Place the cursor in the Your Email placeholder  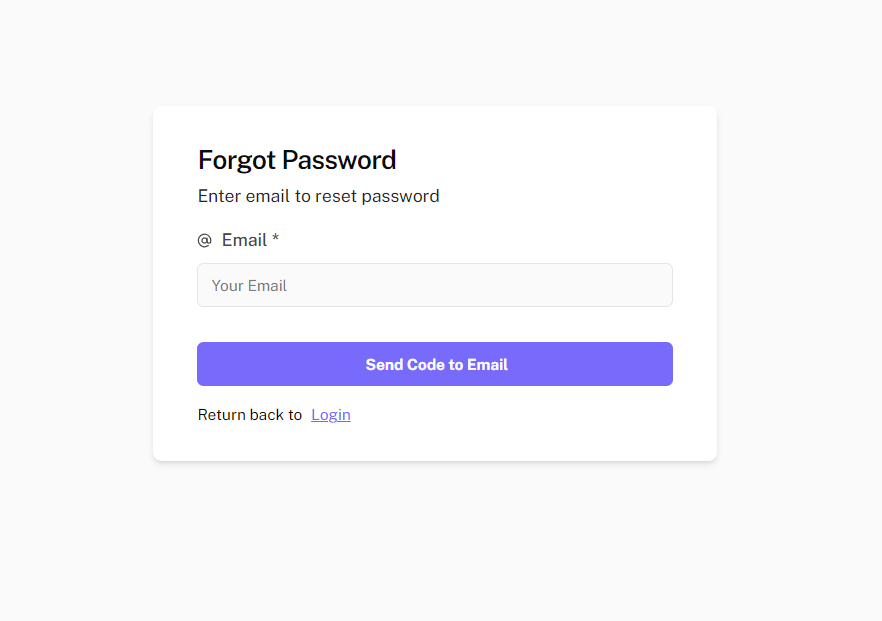(x=250, y=286)
